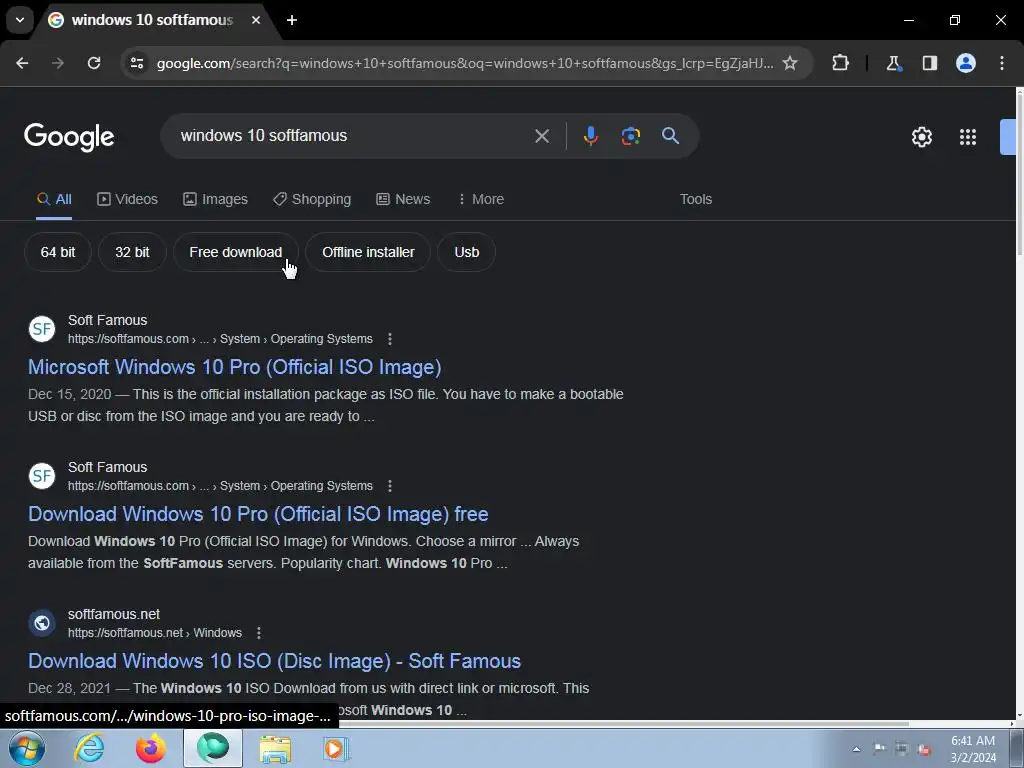1024x768 pixels.
Task: Go to Google home via logo
Action: coord(69,137)
